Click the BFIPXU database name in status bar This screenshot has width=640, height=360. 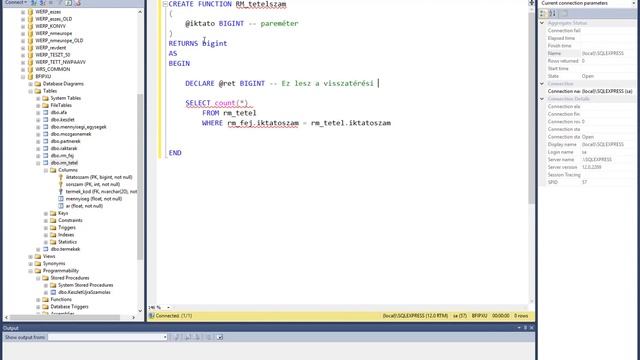pos(479,316)
